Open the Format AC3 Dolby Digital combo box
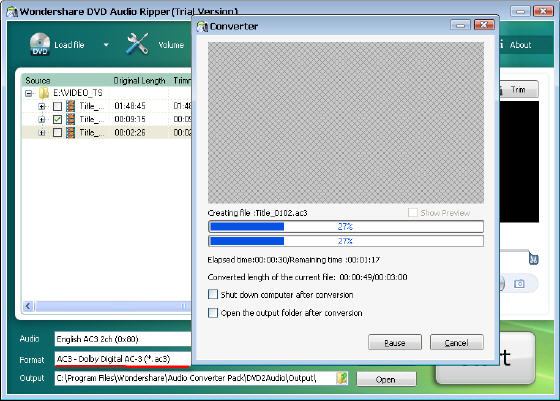 [123, 359]
